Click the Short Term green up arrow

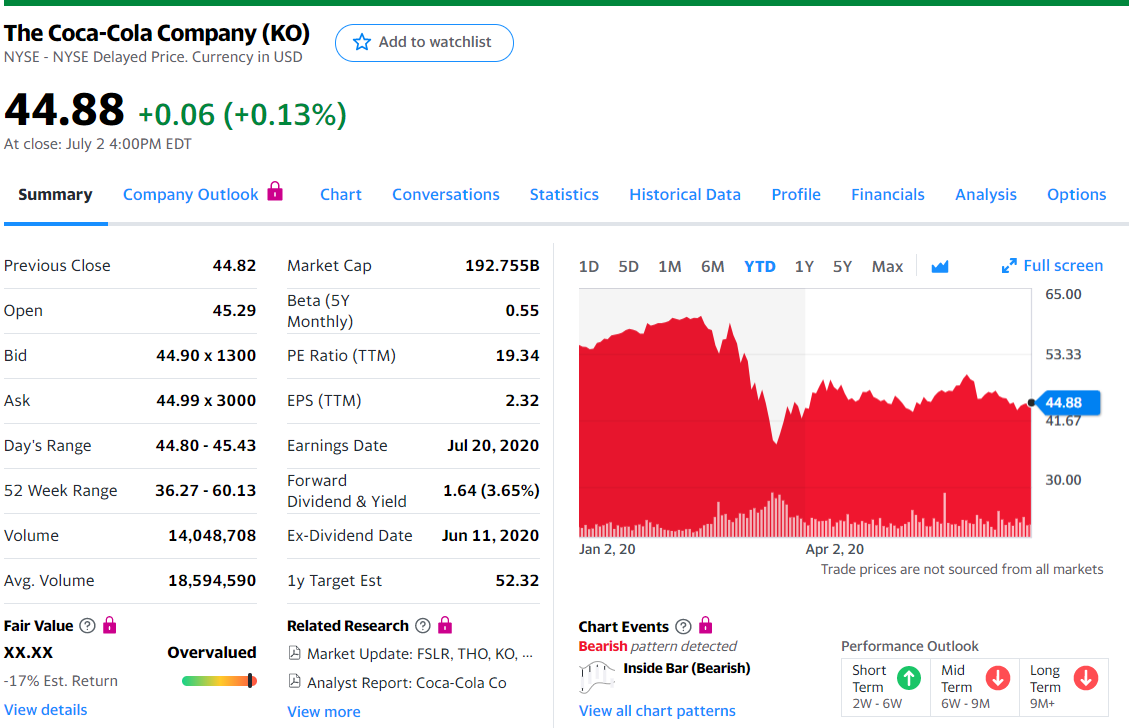[x=909, y=678]
